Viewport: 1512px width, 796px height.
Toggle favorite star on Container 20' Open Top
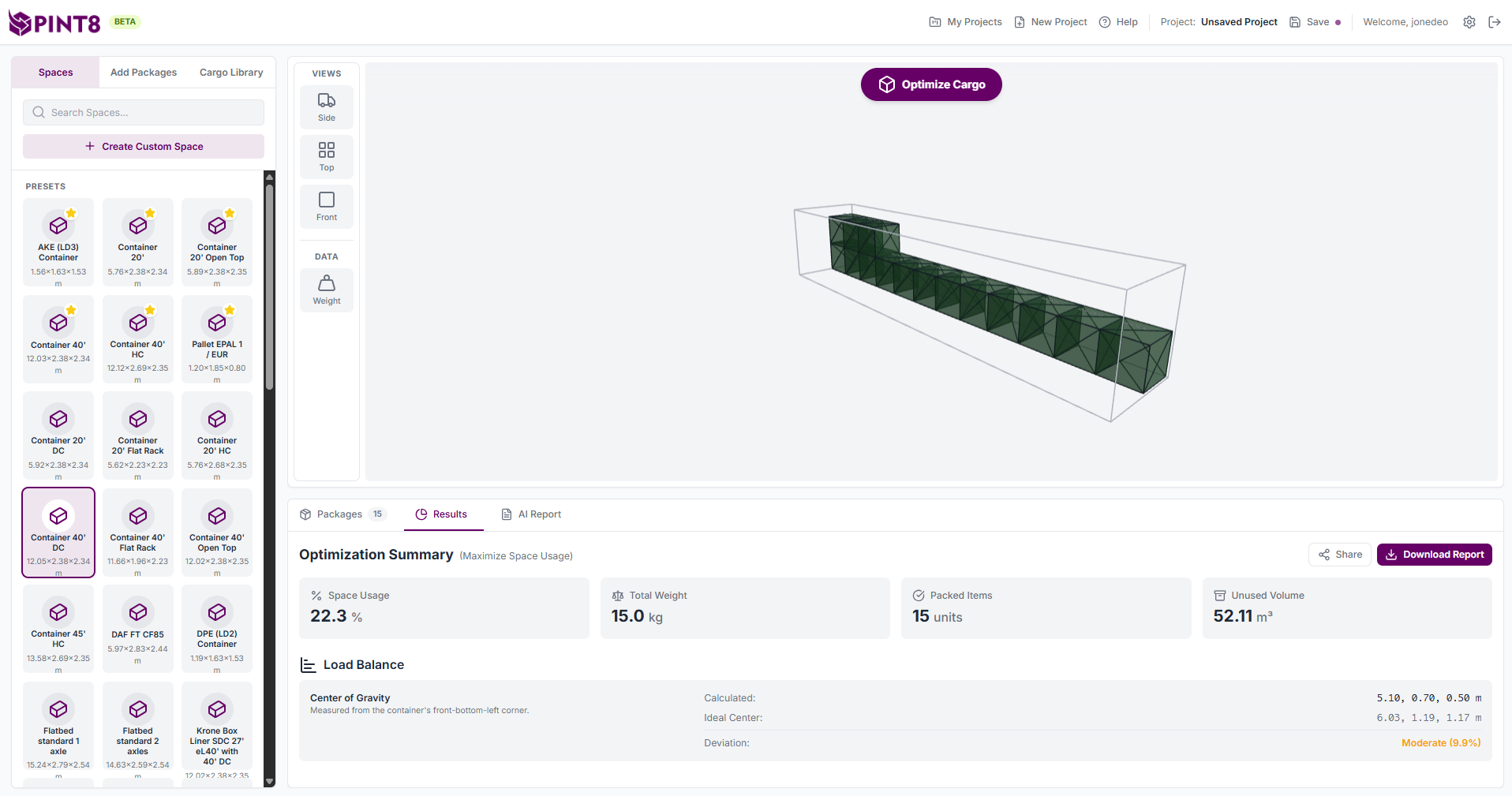230,213
